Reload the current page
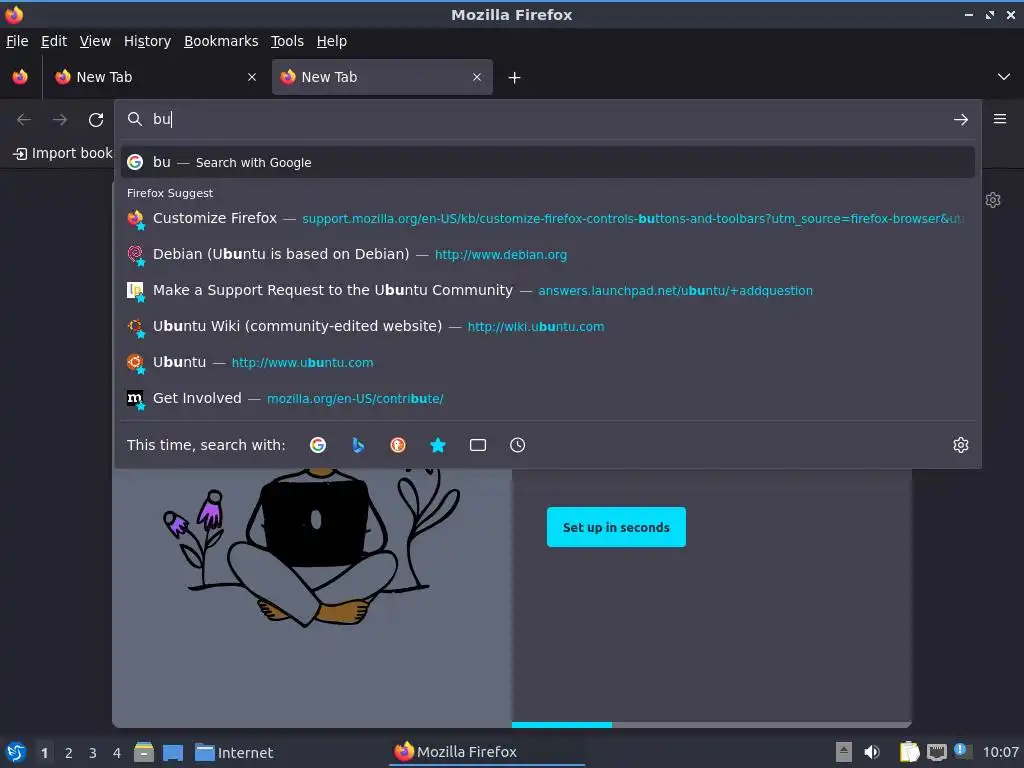 (96, 120)
